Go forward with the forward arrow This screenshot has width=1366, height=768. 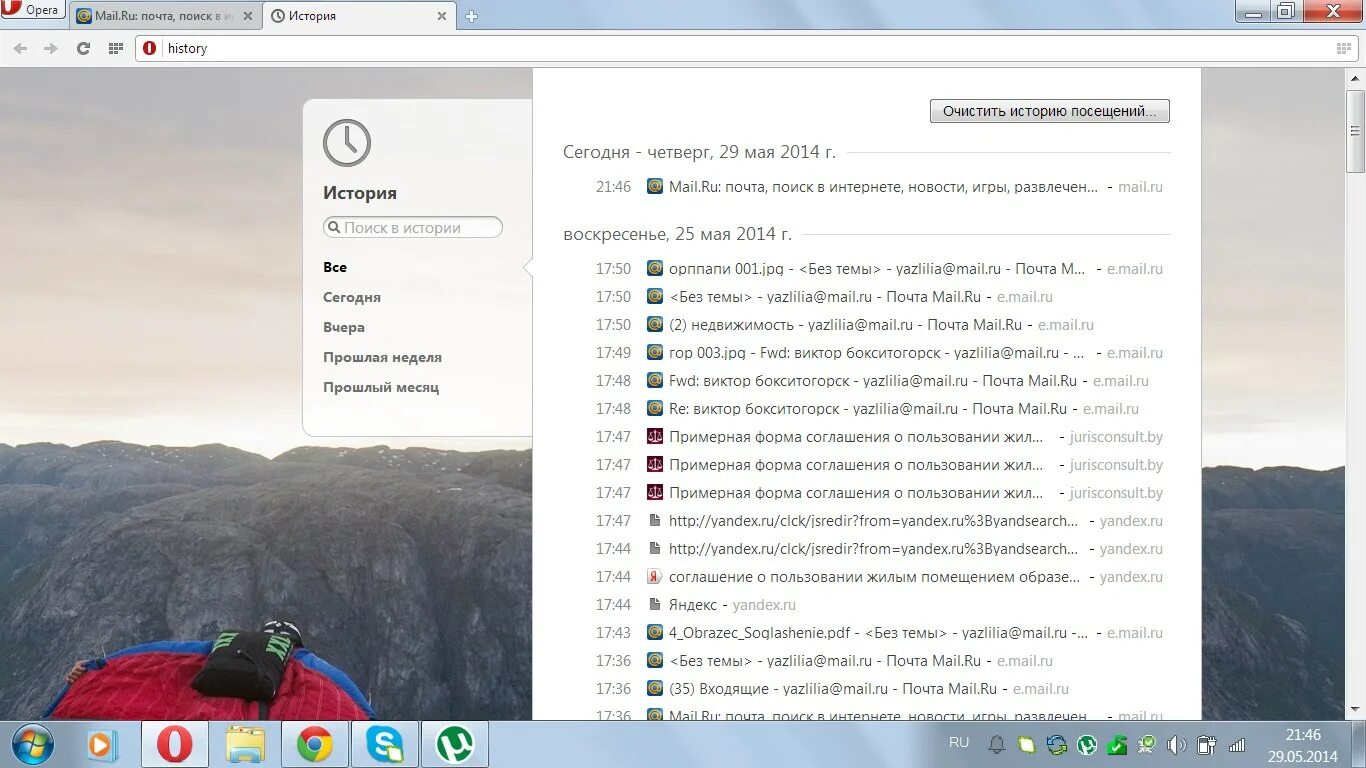51,48
